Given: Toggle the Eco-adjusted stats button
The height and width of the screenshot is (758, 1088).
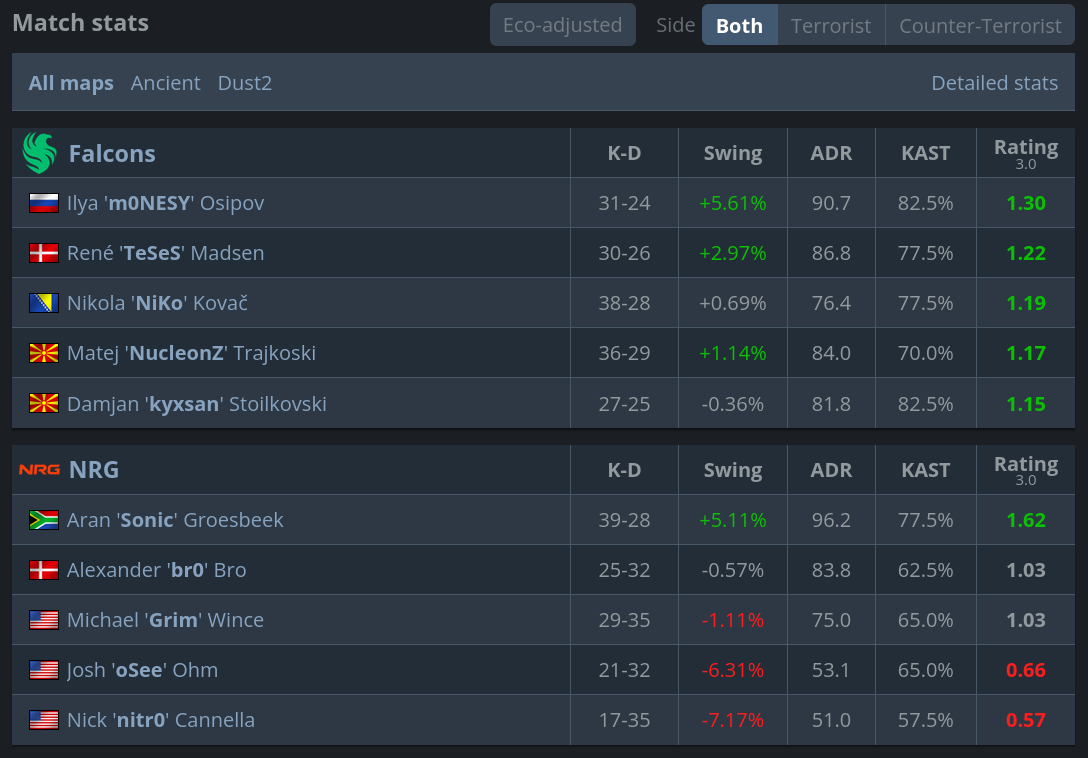Looking at the screenshot, I should click(x=562, y=25).
